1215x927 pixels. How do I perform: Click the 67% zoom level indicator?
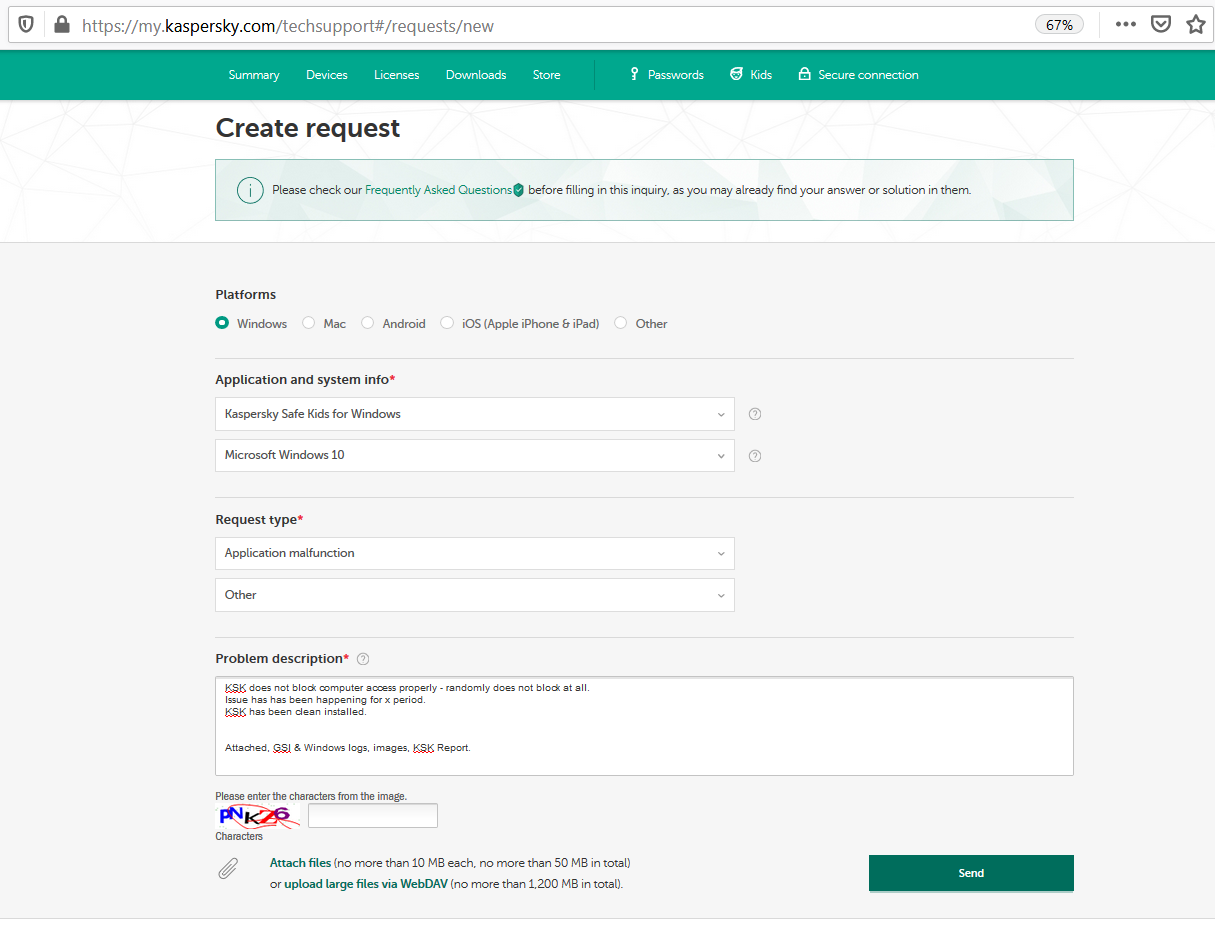click(x=1059, y=25)
